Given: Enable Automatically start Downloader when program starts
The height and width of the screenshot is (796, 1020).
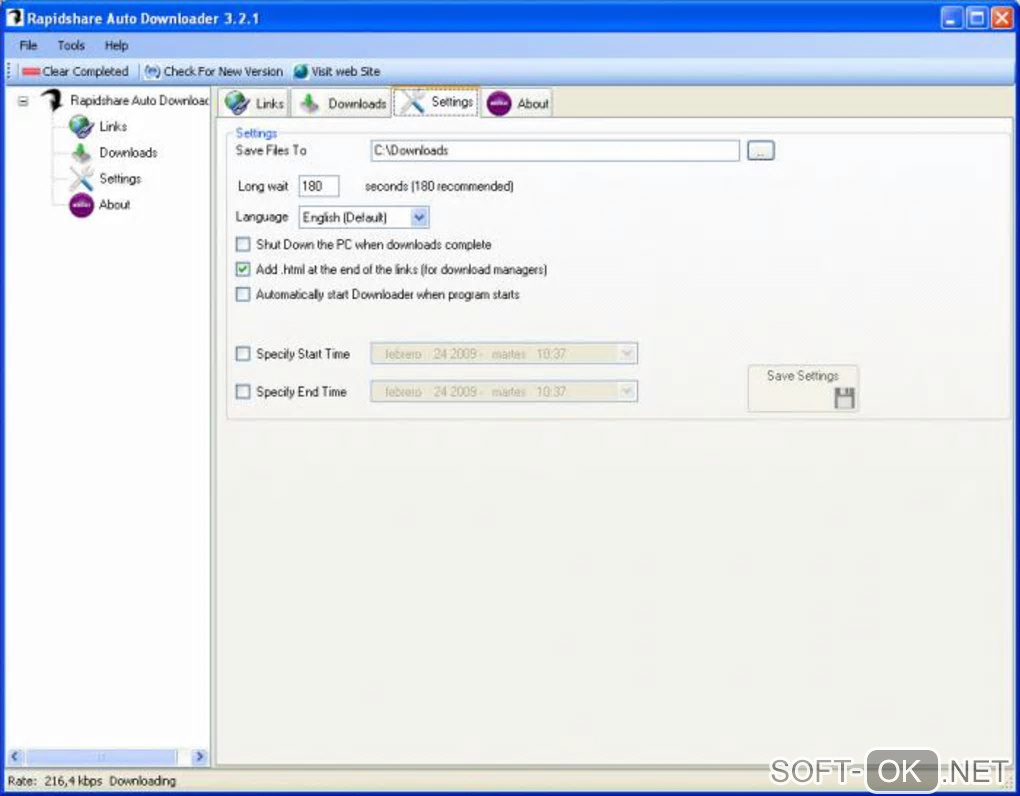Looking at the screenshot, I should point(243,295).
